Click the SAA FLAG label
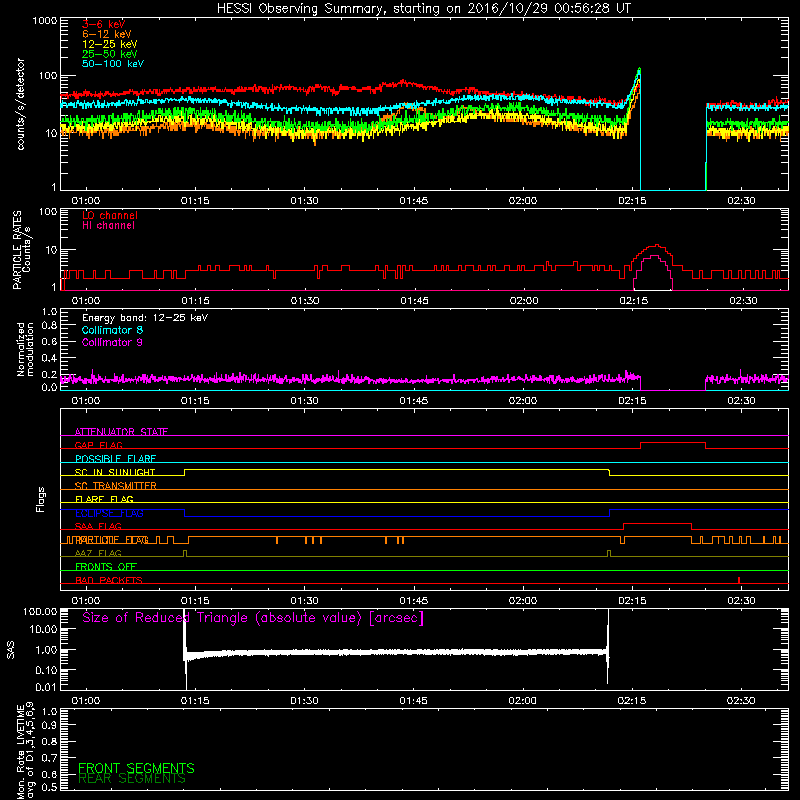The width and height of the screenshot is (800, 800). [x=98, y=526]
